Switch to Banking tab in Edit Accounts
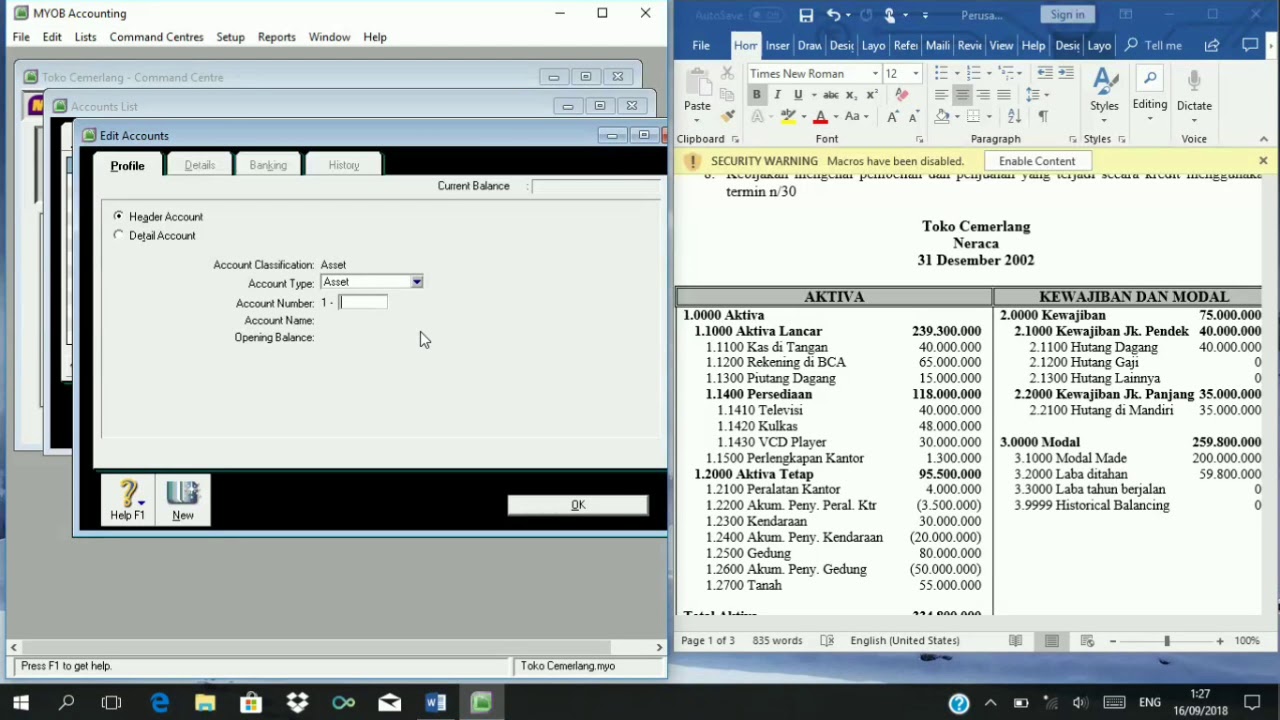This screenshot has height=720, width=1280. pos(268,165)
